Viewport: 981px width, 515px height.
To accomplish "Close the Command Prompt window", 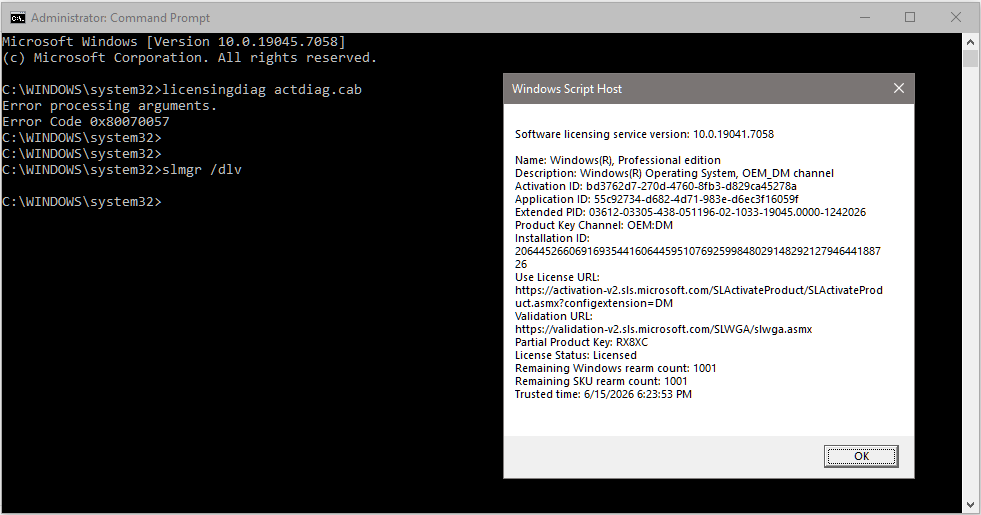I will pos(956,18).
